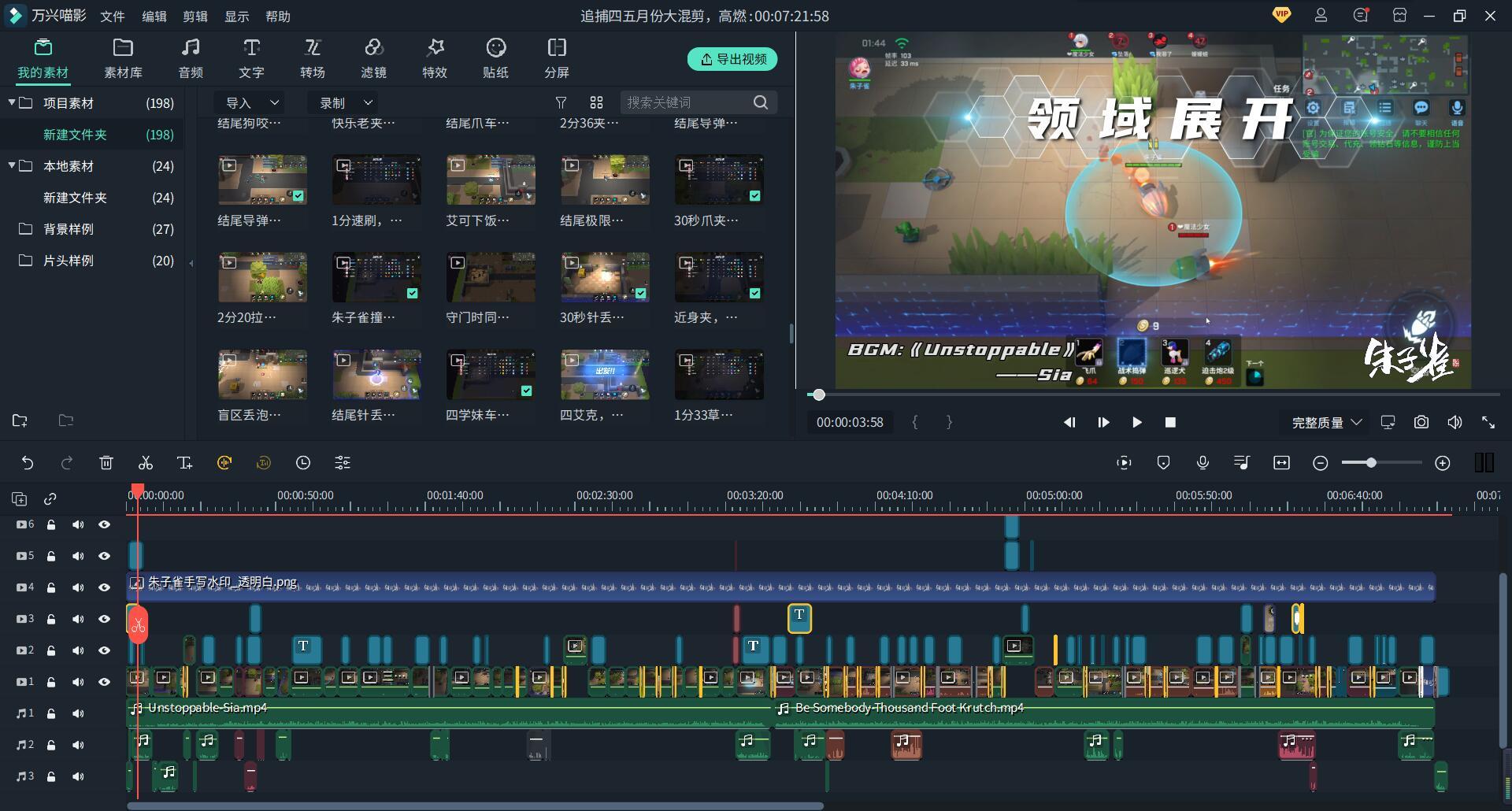Collapse the 本地素材 tree node
The height and width of the screenshot is (811, 1512).
pyautogui.click(x=12, y=165)
